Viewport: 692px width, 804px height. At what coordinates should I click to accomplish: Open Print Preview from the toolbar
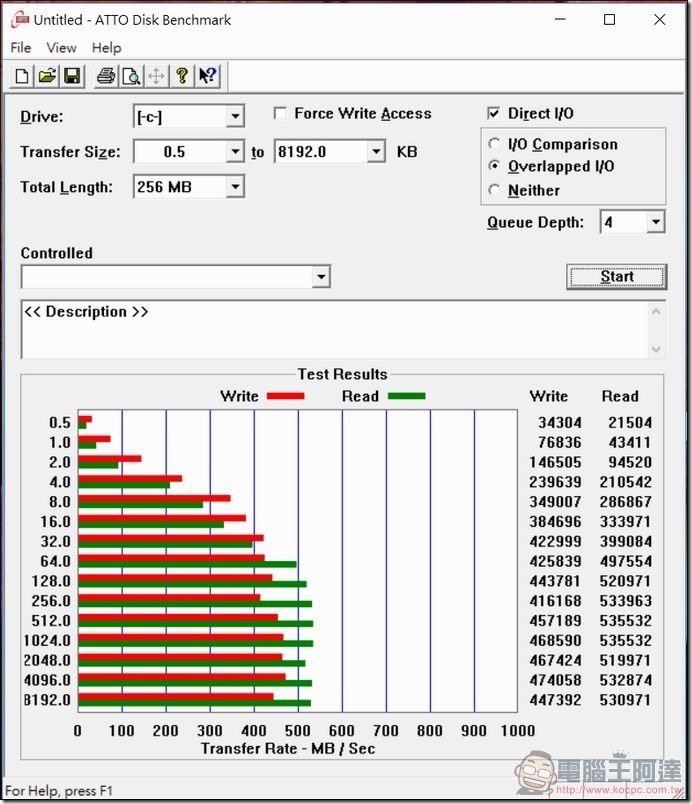[x=131, y=76]
